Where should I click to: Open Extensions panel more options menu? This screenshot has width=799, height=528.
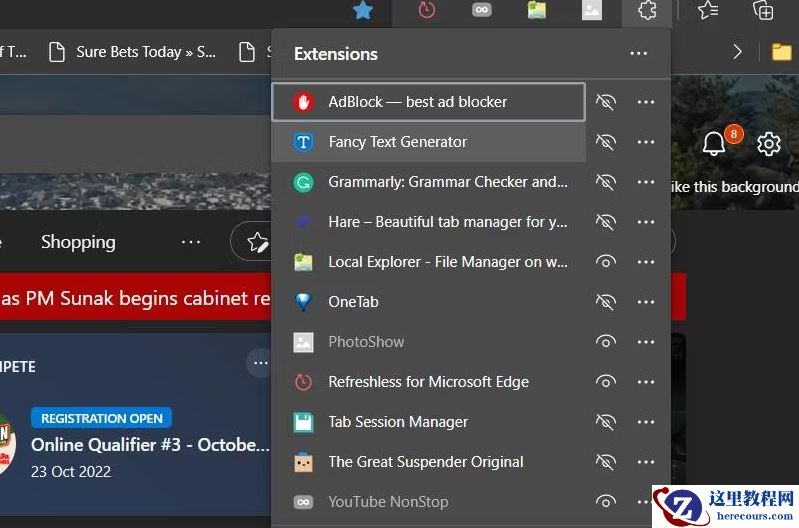tap(638, 54)
